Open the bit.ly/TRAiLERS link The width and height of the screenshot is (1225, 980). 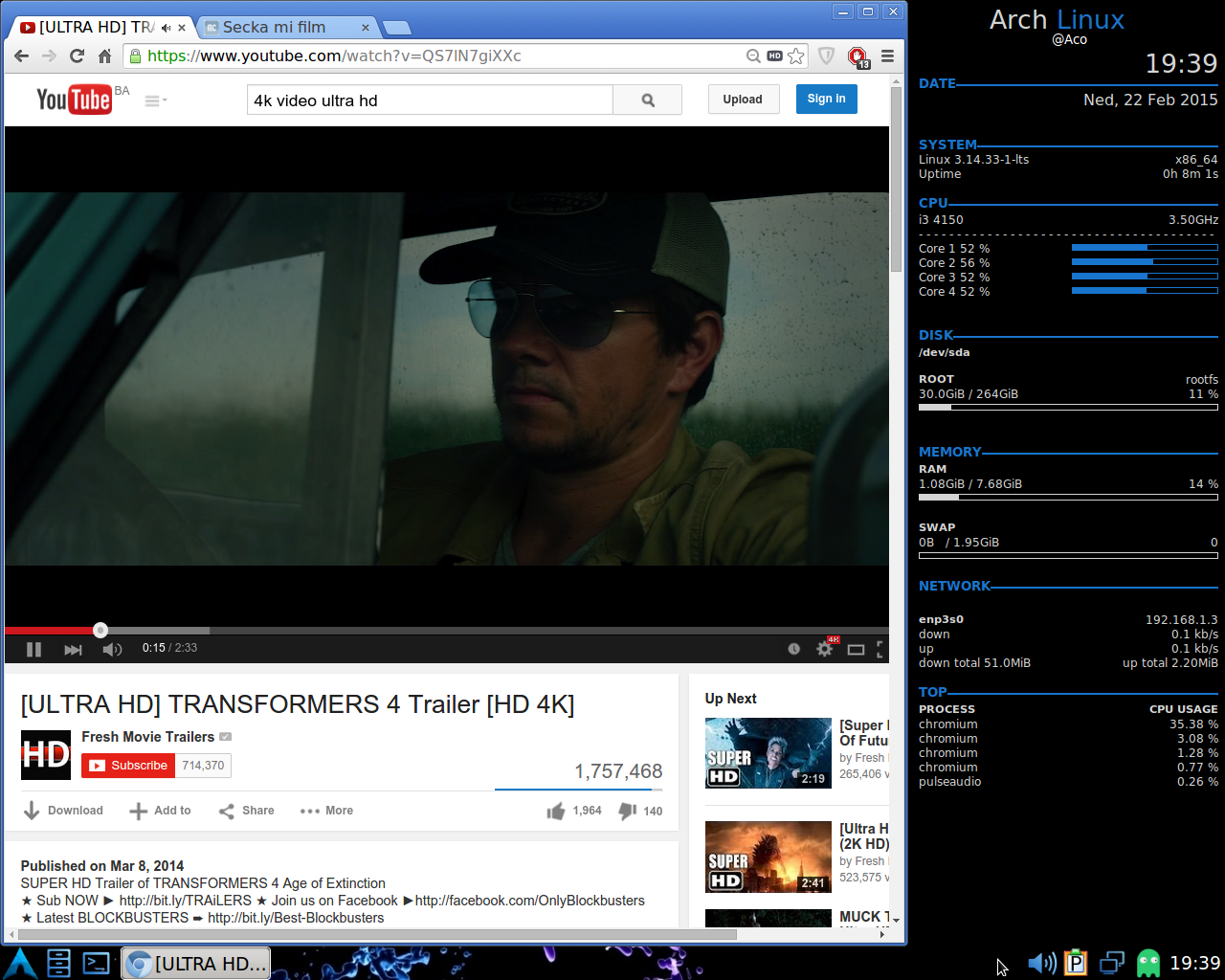186,901
